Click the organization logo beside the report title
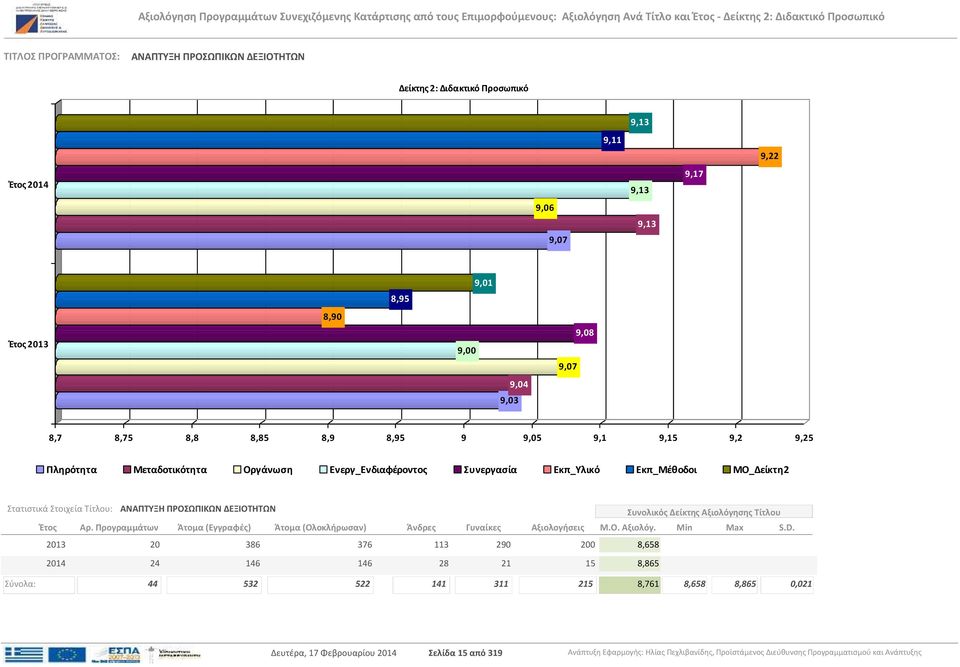 click(41, 18)
